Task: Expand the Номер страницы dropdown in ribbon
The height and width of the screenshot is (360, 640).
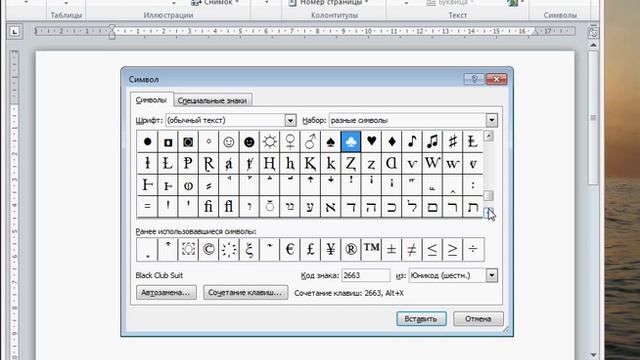Action: (x=366, y=2)
